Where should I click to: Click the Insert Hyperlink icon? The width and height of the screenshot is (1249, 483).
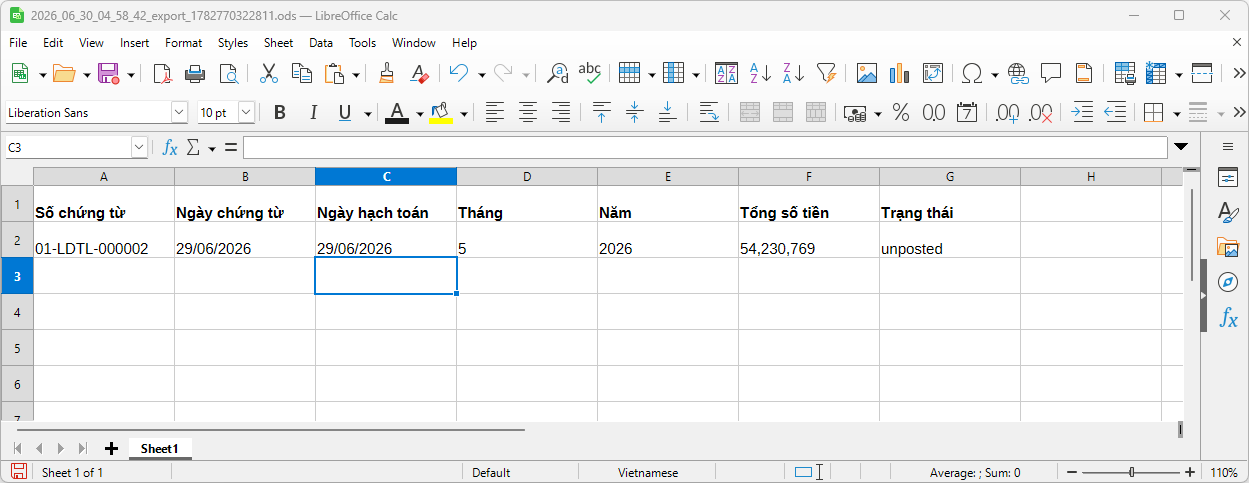1018,73
